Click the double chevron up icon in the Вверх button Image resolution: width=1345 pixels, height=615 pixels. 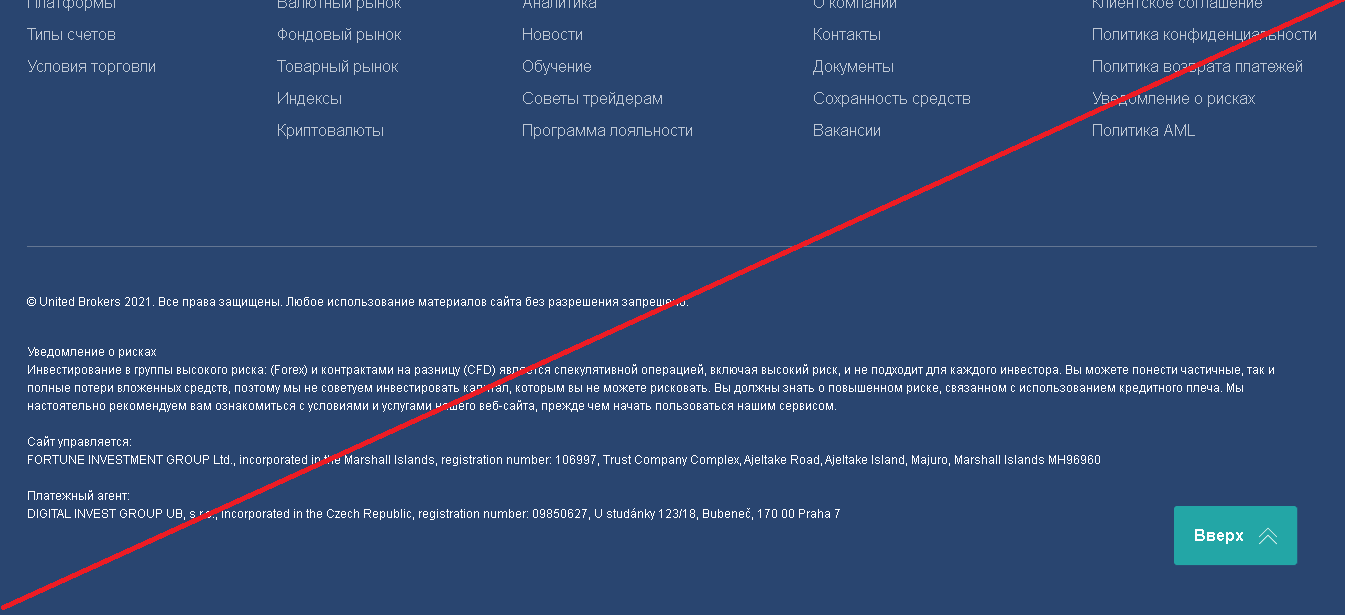pyautogui.click(x=1268, y=536)
